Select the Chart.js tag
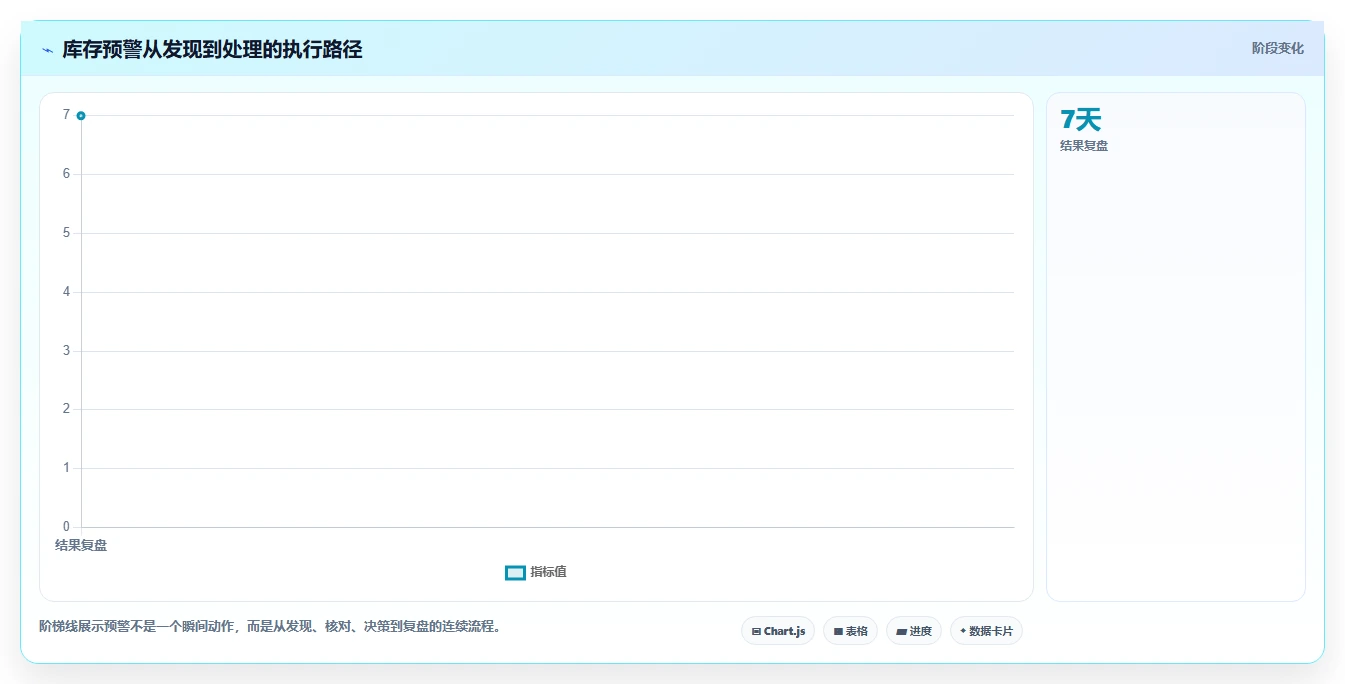This screenshot has width=1345, height=684. click(x=778, y=631)
